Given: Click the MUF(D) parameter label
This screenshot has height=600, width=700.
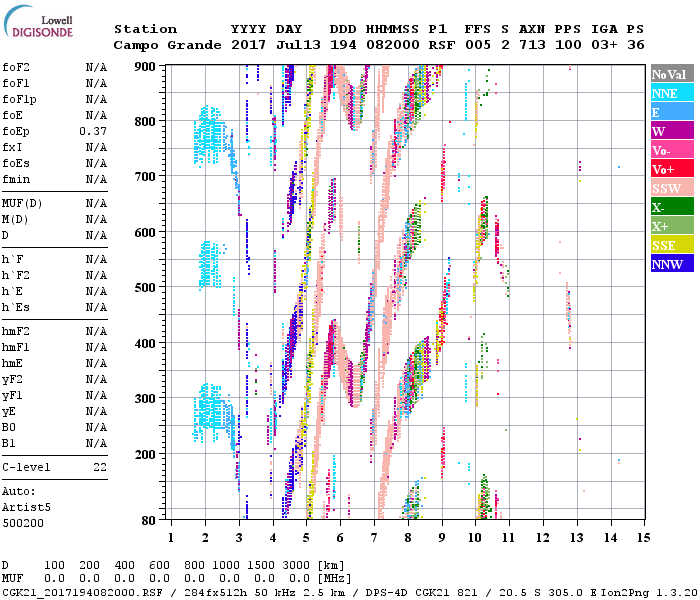Looking at the screenshot, I should point(22,204).
